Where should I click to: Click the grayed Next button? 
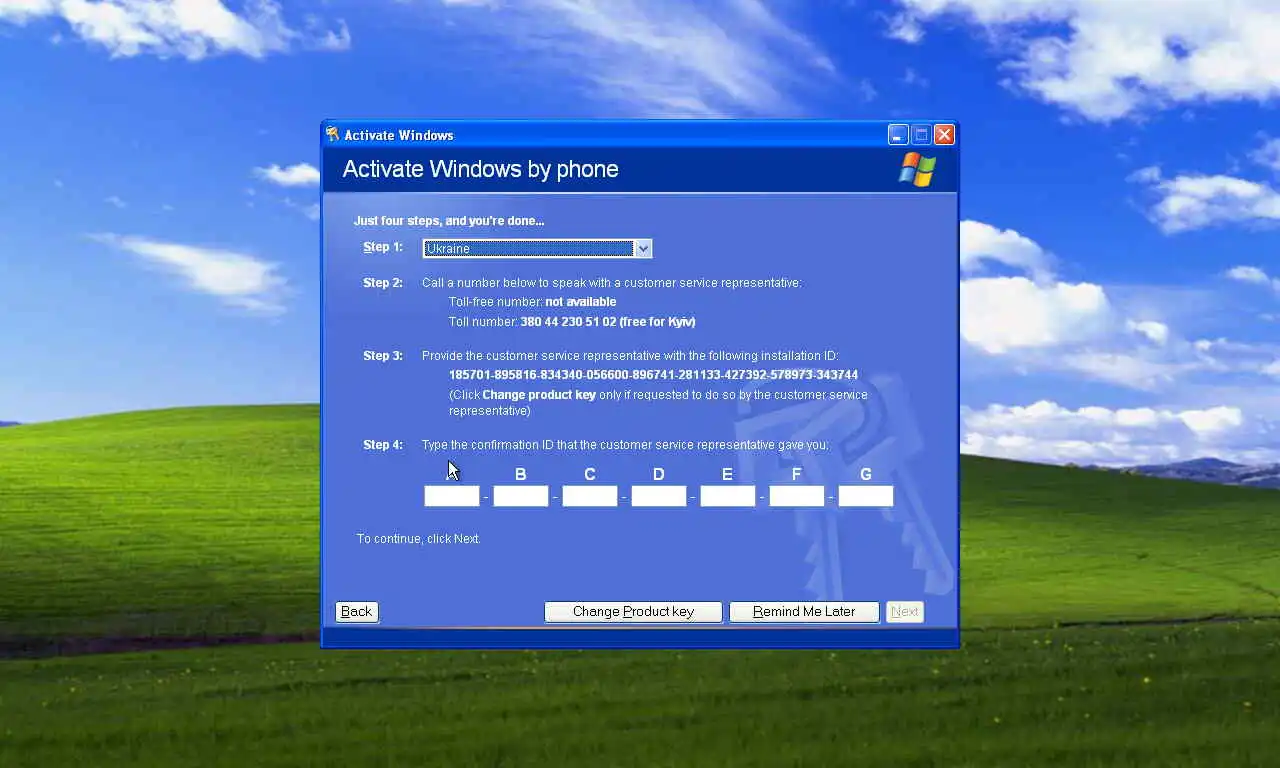point(905,611)
